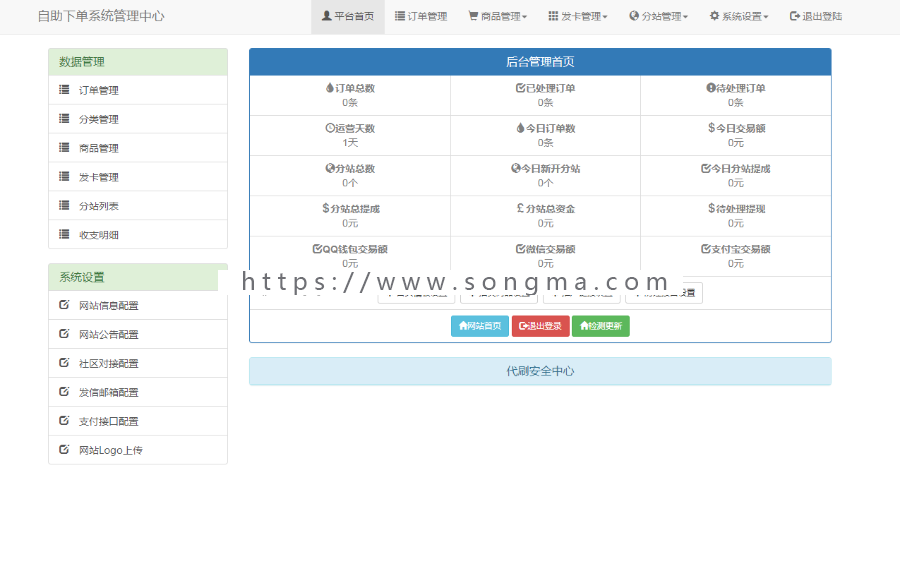900x564 pixels.
Task: Click list icon next to sidebar 分站列表
Action: (64, 205)
